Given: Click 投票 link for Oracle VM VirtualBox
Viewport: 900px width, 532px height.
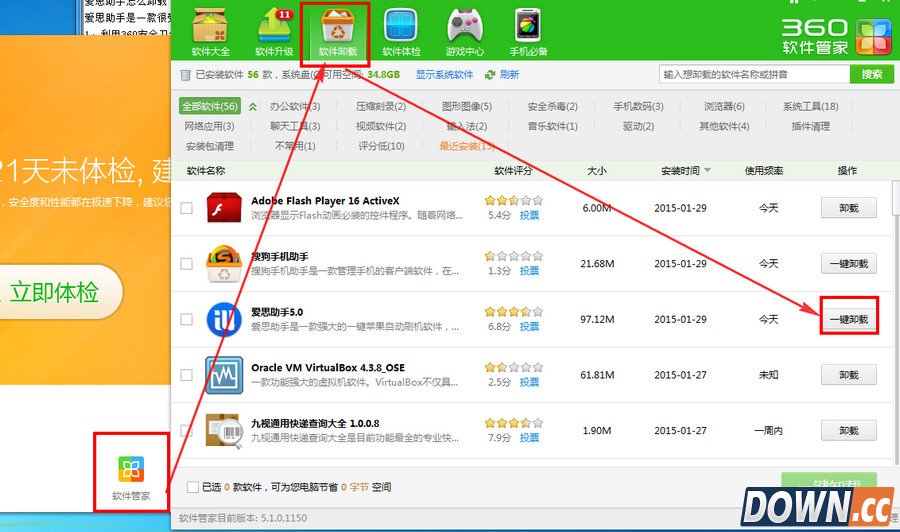Looking at the screenshot, I should tap(529, 382).
